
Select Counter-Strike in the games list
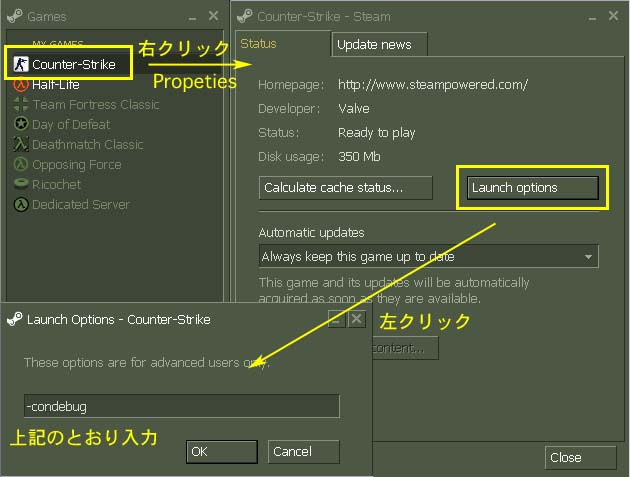click(x=74, y=64)
